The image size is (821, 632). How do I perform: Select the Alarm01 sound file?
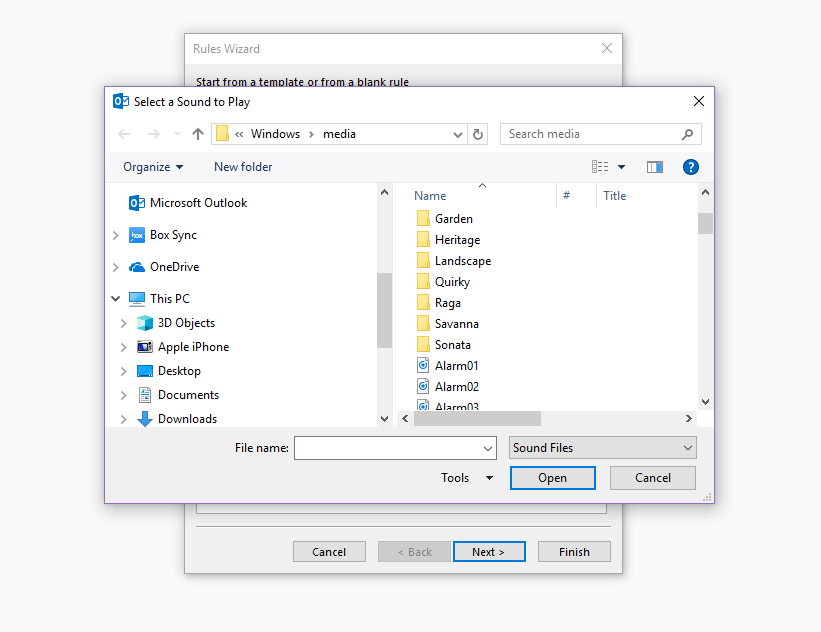coord(448,365)
